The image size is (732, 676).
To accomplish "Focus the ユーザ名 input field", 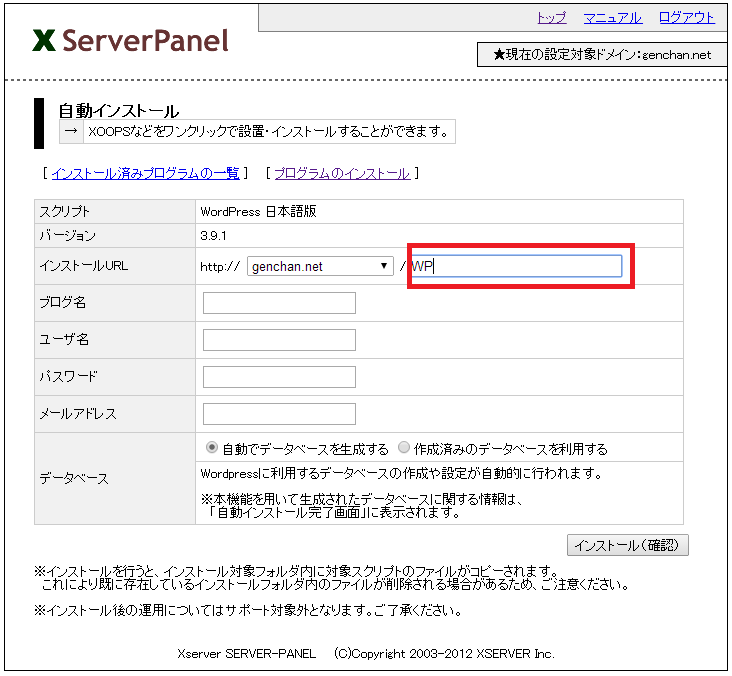I will (x=279, y=340).
